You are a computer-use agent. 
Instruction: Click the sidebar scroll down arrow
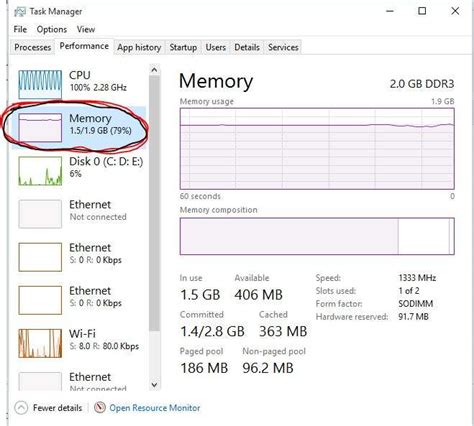(x=154, y=384)
